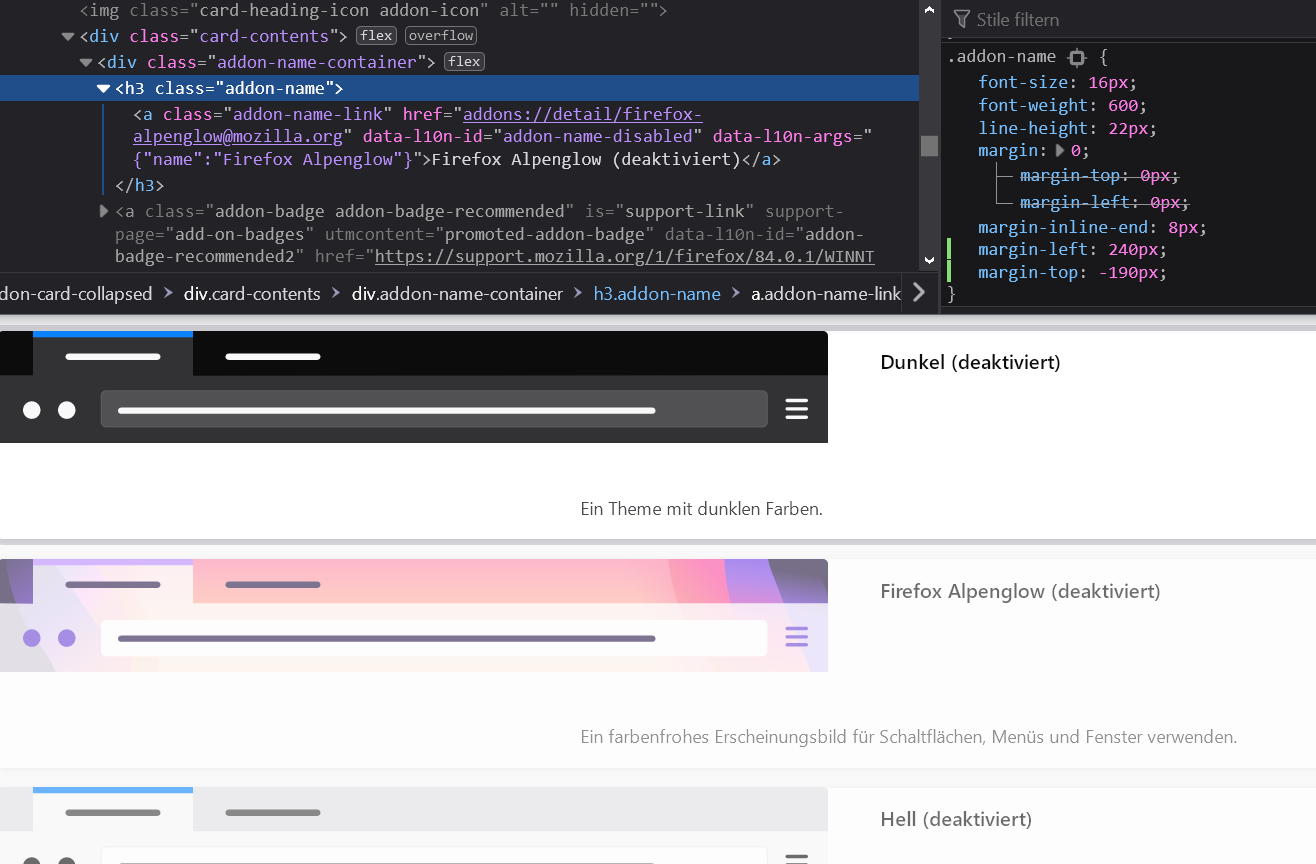The image size is (1316, 864).
Task: Collapse the div card-contents node
Action: [x=68, y=37]
